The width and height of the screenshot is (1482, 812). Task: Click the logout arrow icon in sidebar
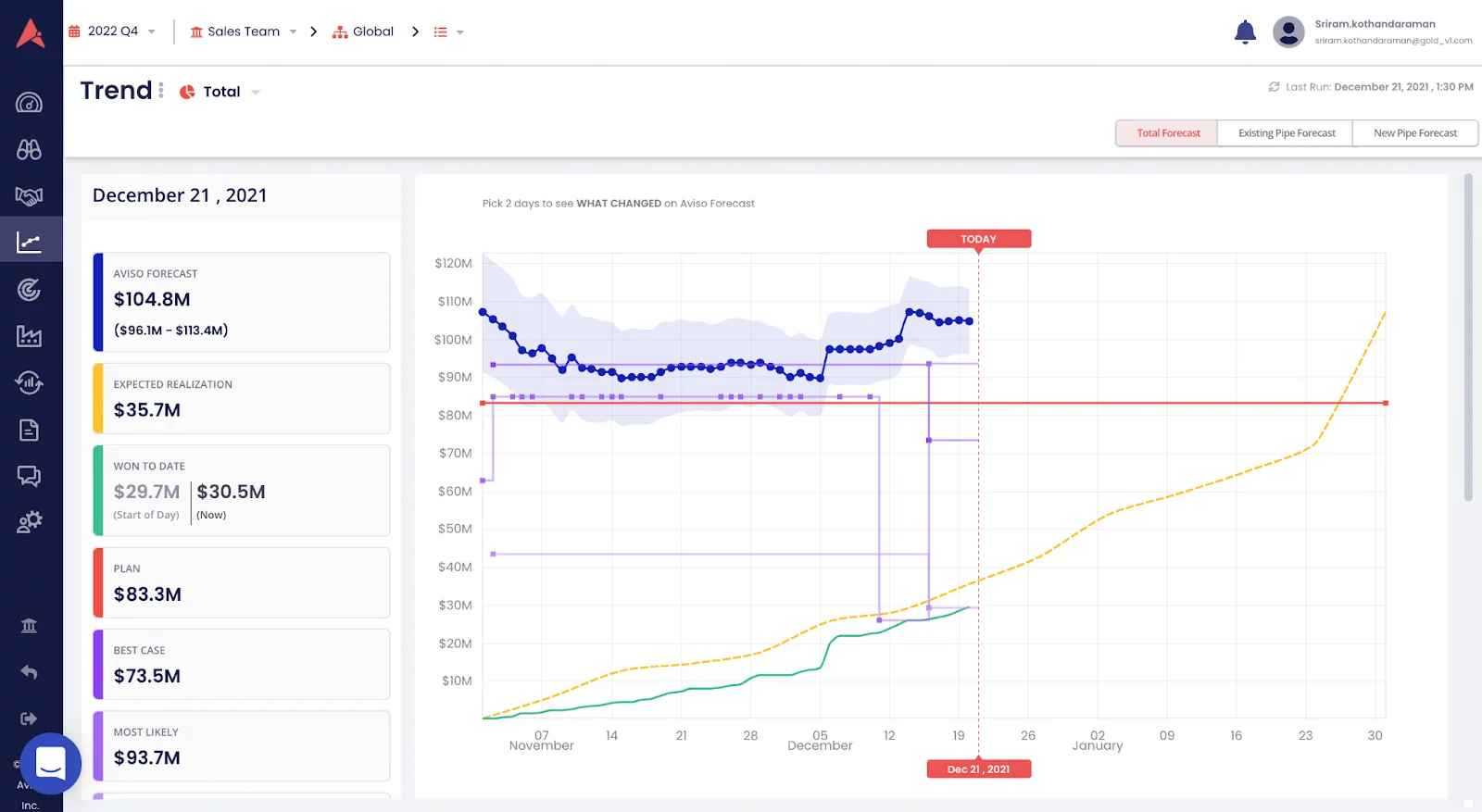click(x=29, y=718)
